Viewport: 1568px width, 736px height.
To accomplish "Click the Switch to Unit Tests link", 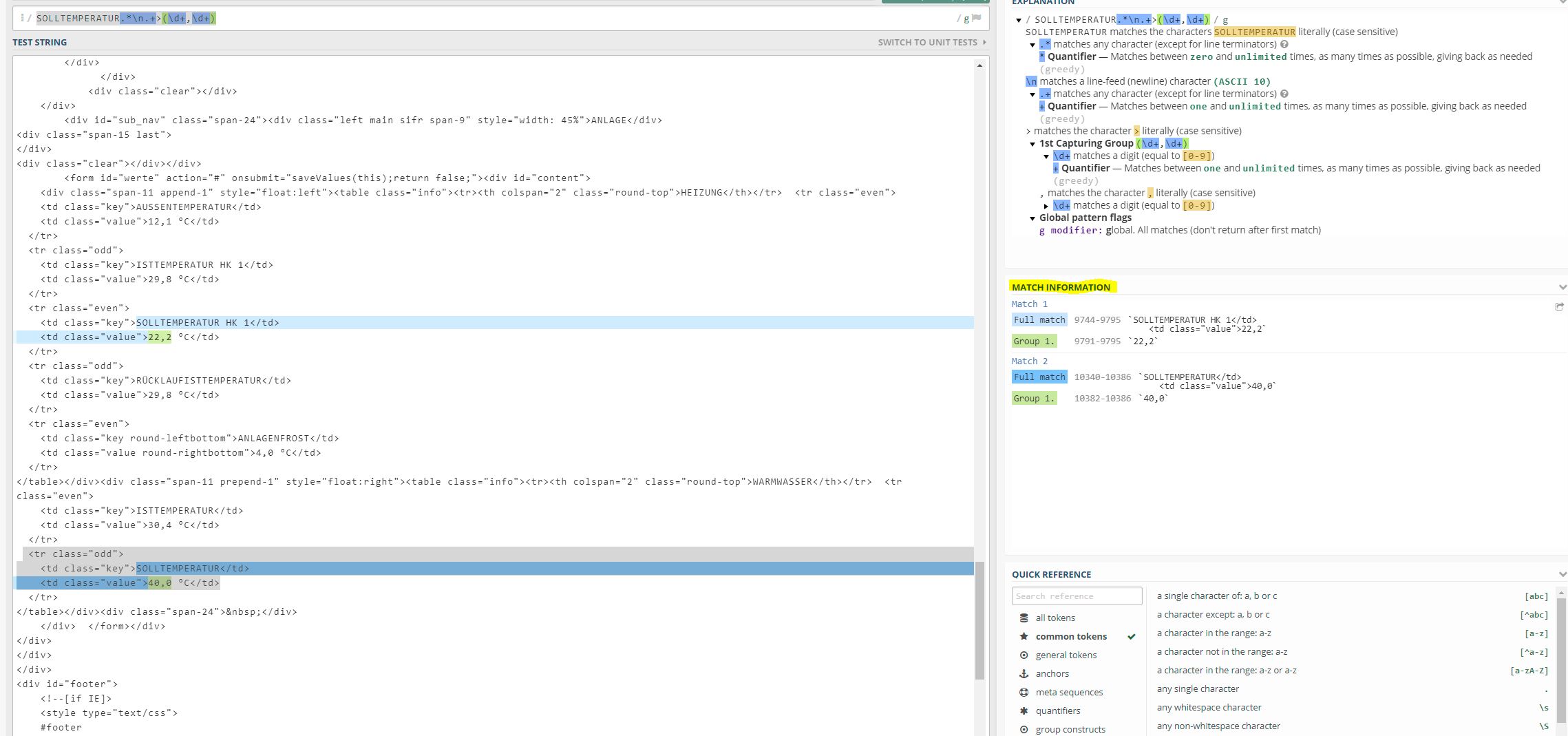I will [x=932, y=42].
